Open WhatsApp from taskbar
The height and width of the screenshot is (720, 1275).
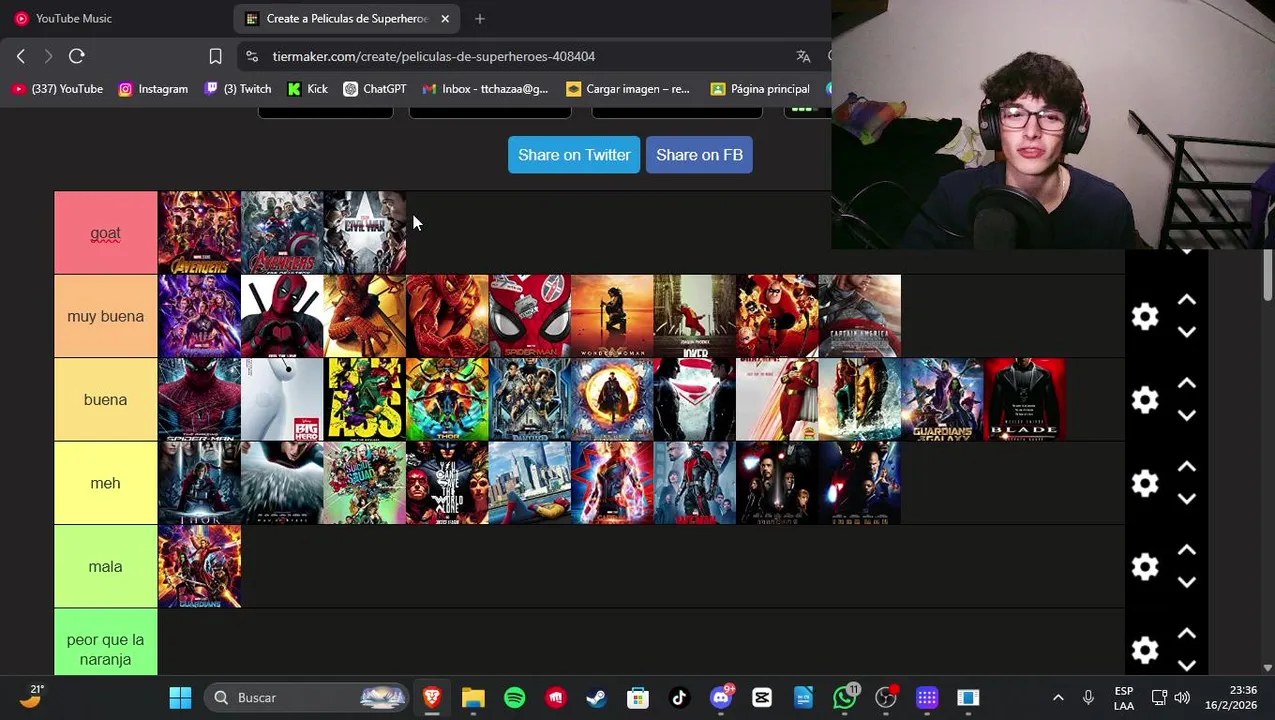(x=845, y=698)
